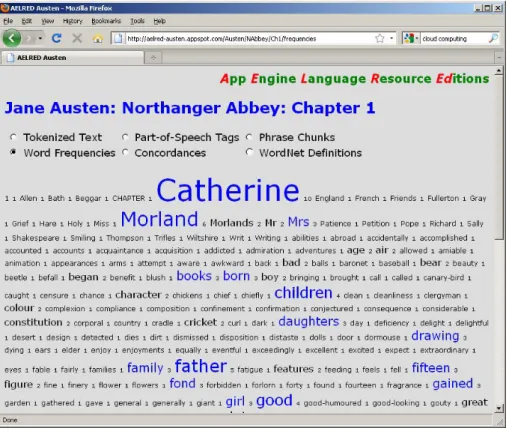Screen dimensions: 509x434
Task: Click the green Back navigation arrow
Action: coord(12,38)
